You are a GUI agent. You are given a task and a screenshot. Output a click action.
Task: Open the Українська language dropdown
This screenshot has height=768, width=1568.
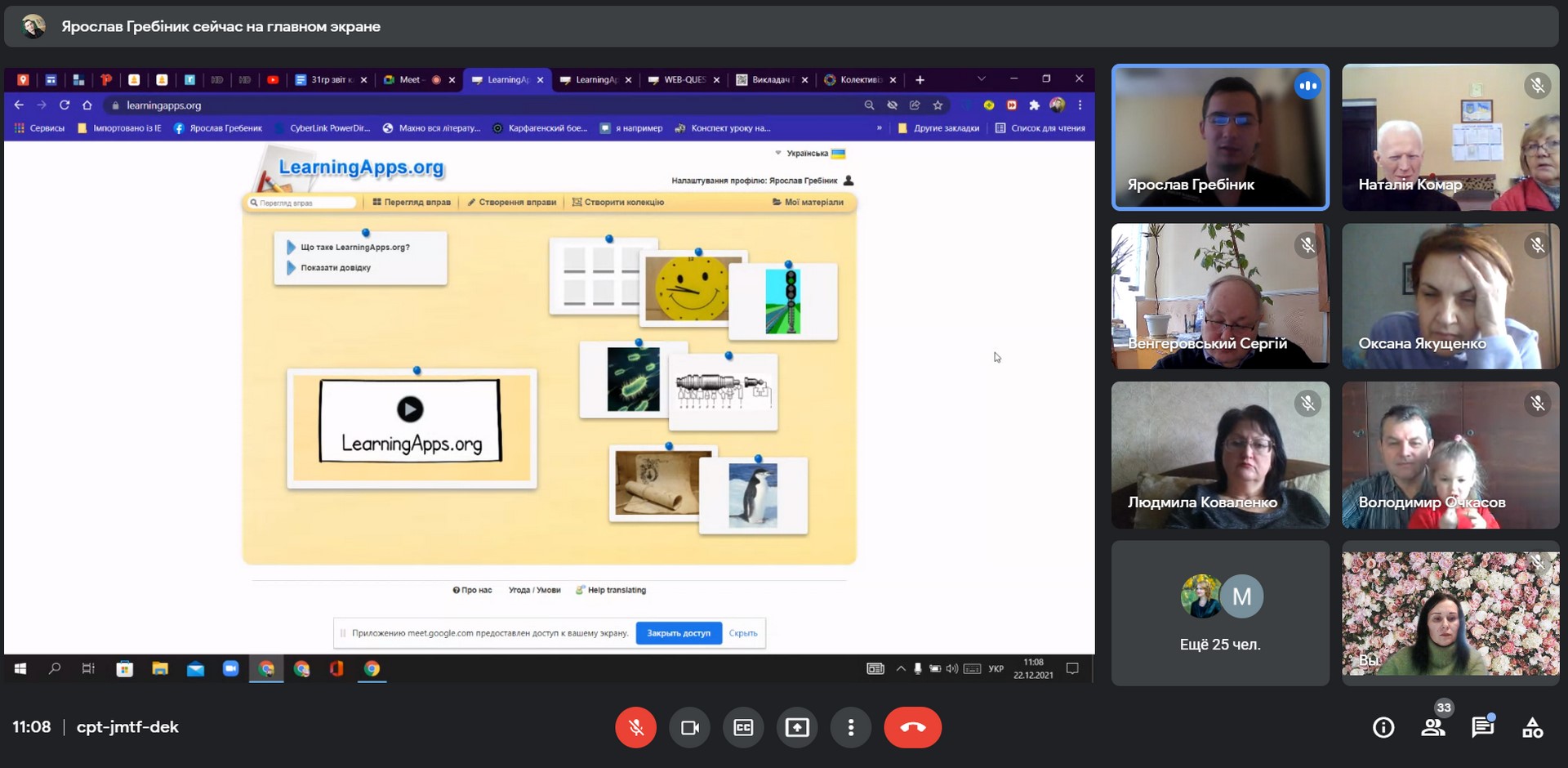(810, 154)
